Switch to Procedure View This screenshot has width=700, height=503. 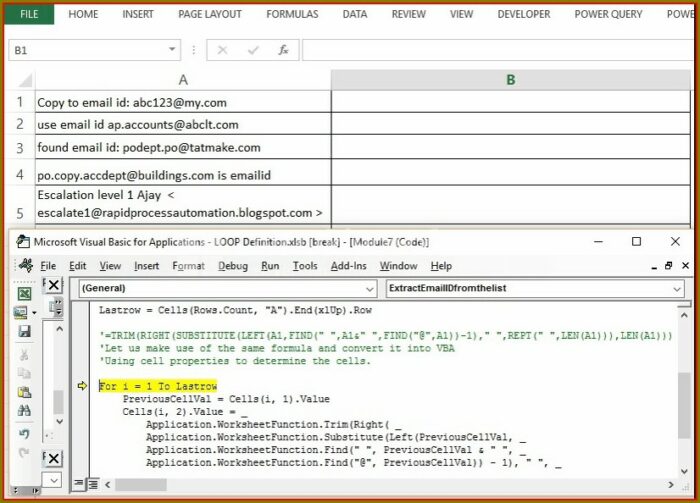tap(78, 483)
